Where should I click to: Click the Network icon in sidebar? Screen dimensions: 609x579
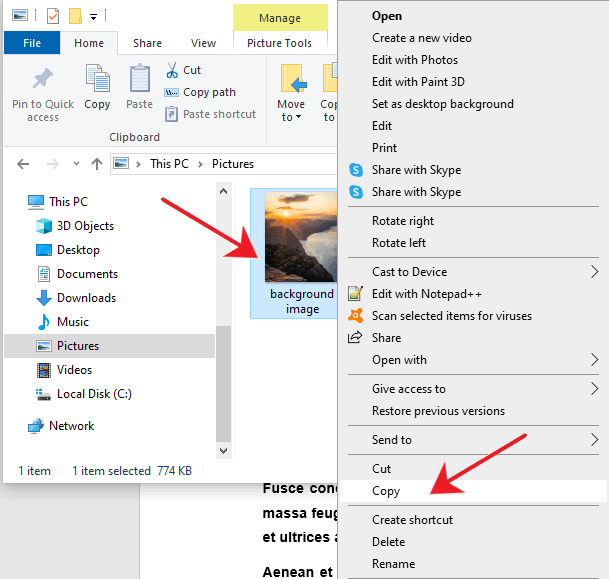(x=36, y=426)
